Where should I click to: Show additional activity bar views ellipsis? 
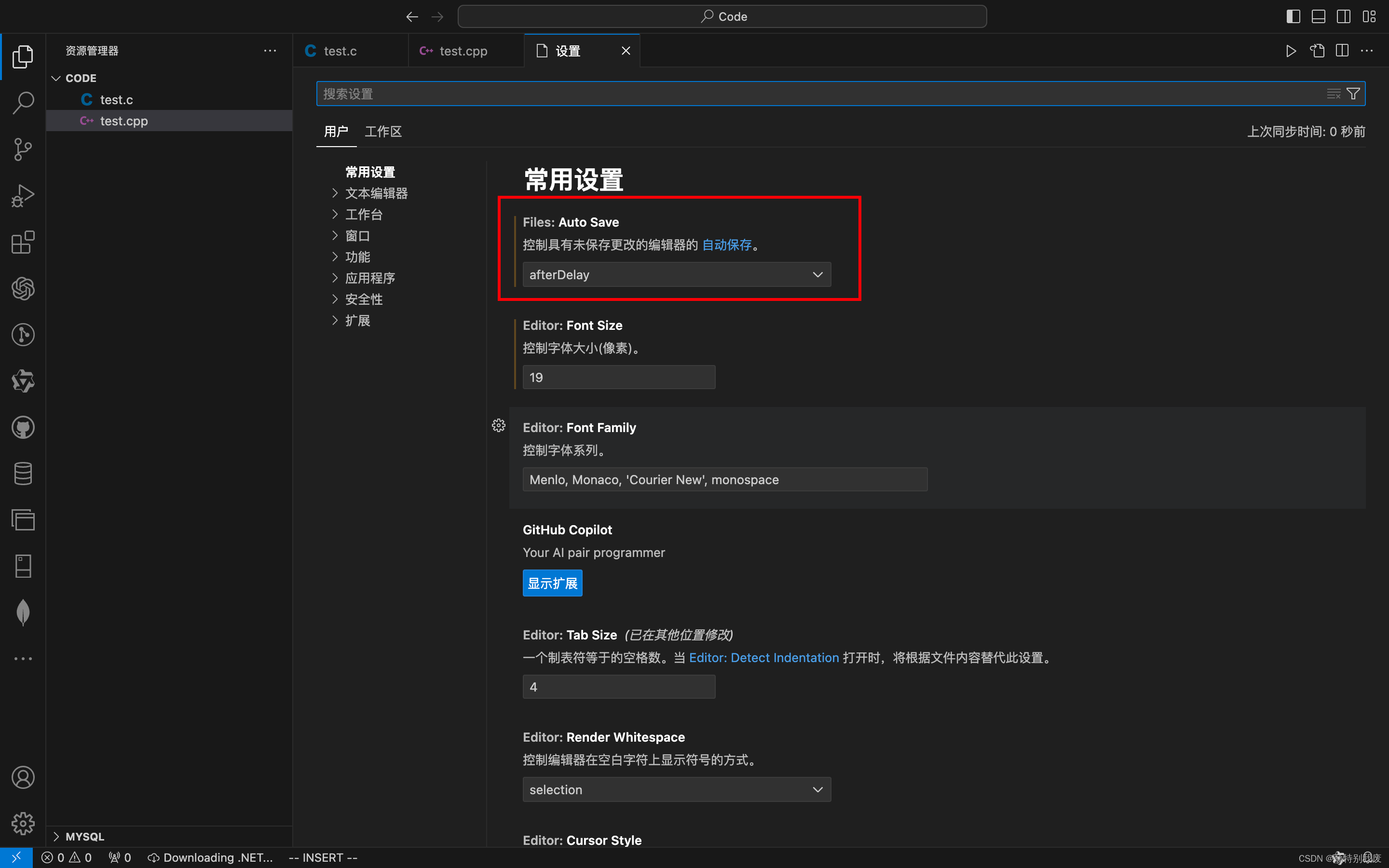[23, 658]
